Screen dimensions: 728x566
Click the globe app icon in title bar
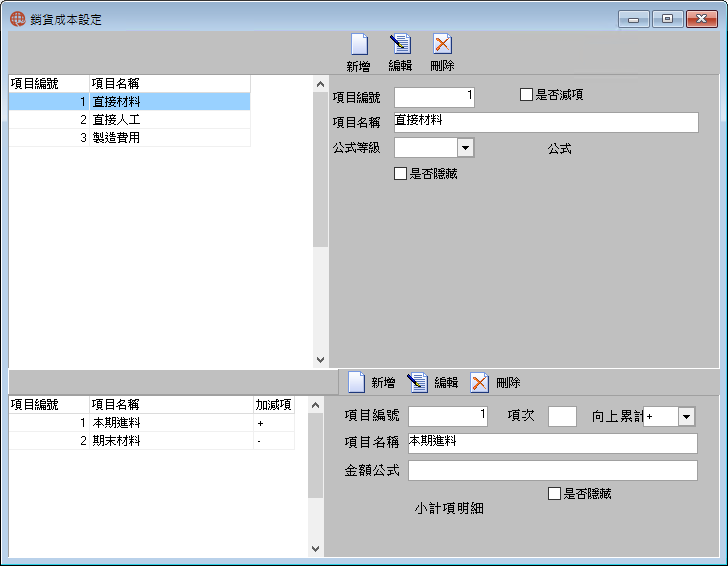pos(17,19)
